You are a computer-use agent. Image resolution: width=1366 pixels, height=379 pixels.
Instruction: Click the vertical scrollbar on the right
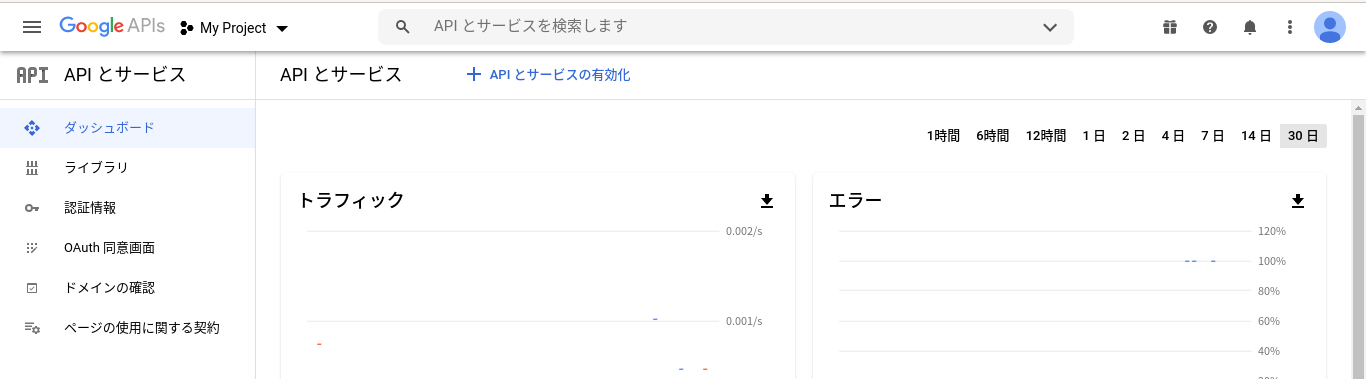click(1358, 240)
